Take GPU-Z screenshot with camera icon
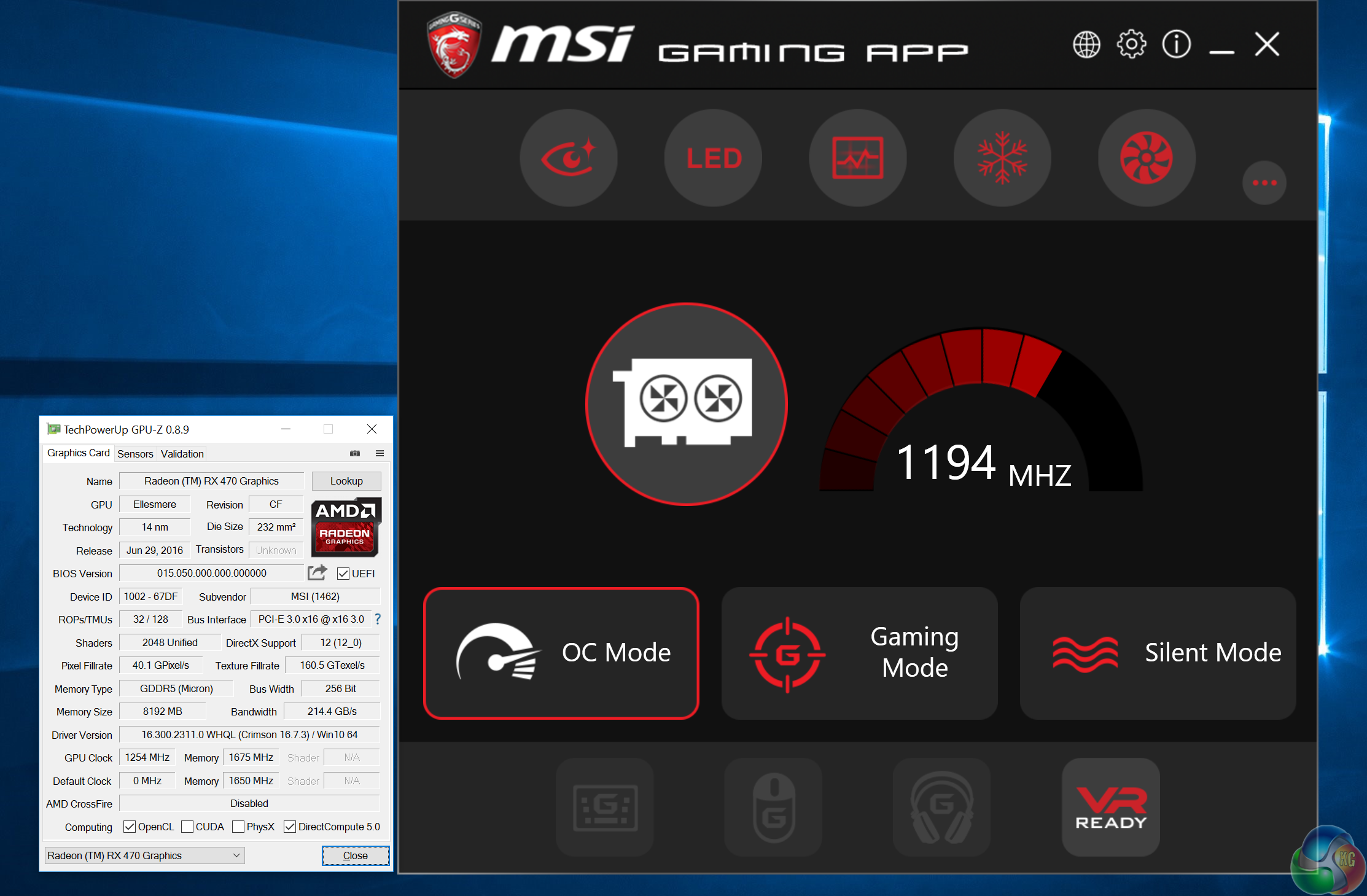Image resolution: width=1367 pixels, height=896 pixels. click(355, 453)
